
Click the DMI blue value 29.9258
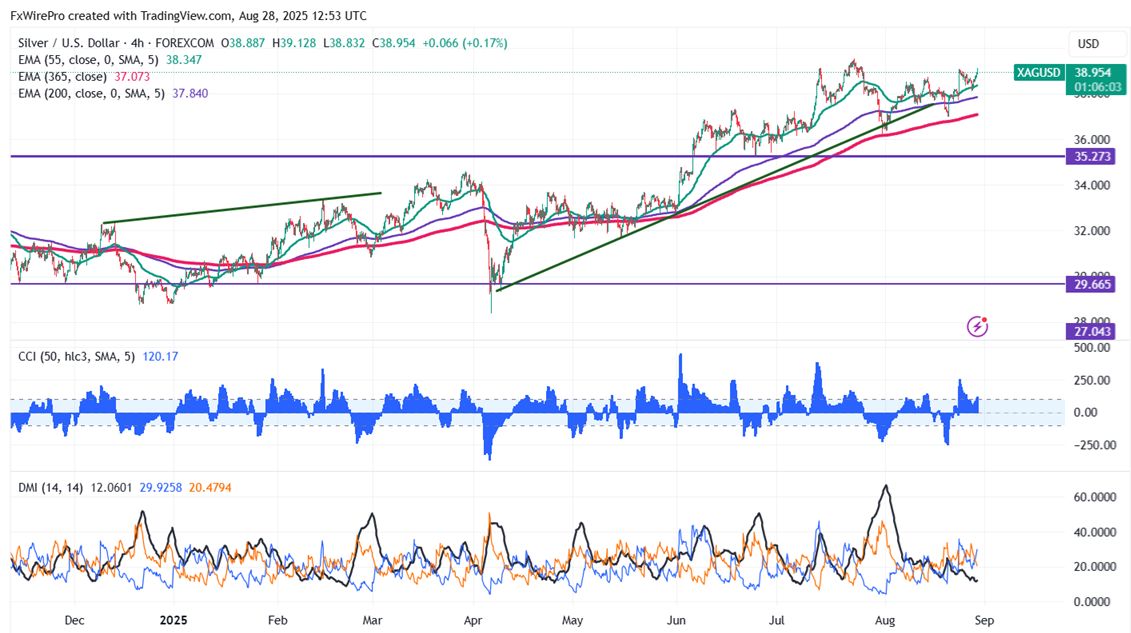coord(161,487)
